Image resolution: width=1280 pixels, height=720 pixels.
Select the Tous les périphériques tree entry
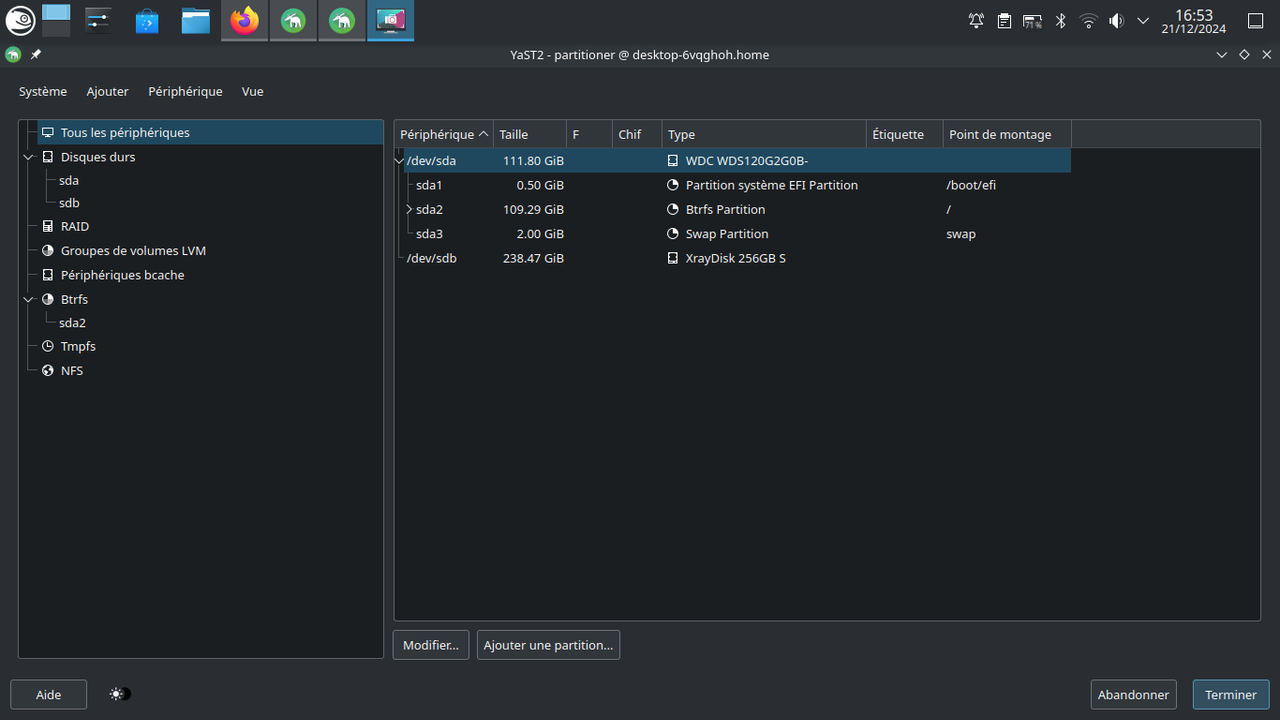(210, 132)
